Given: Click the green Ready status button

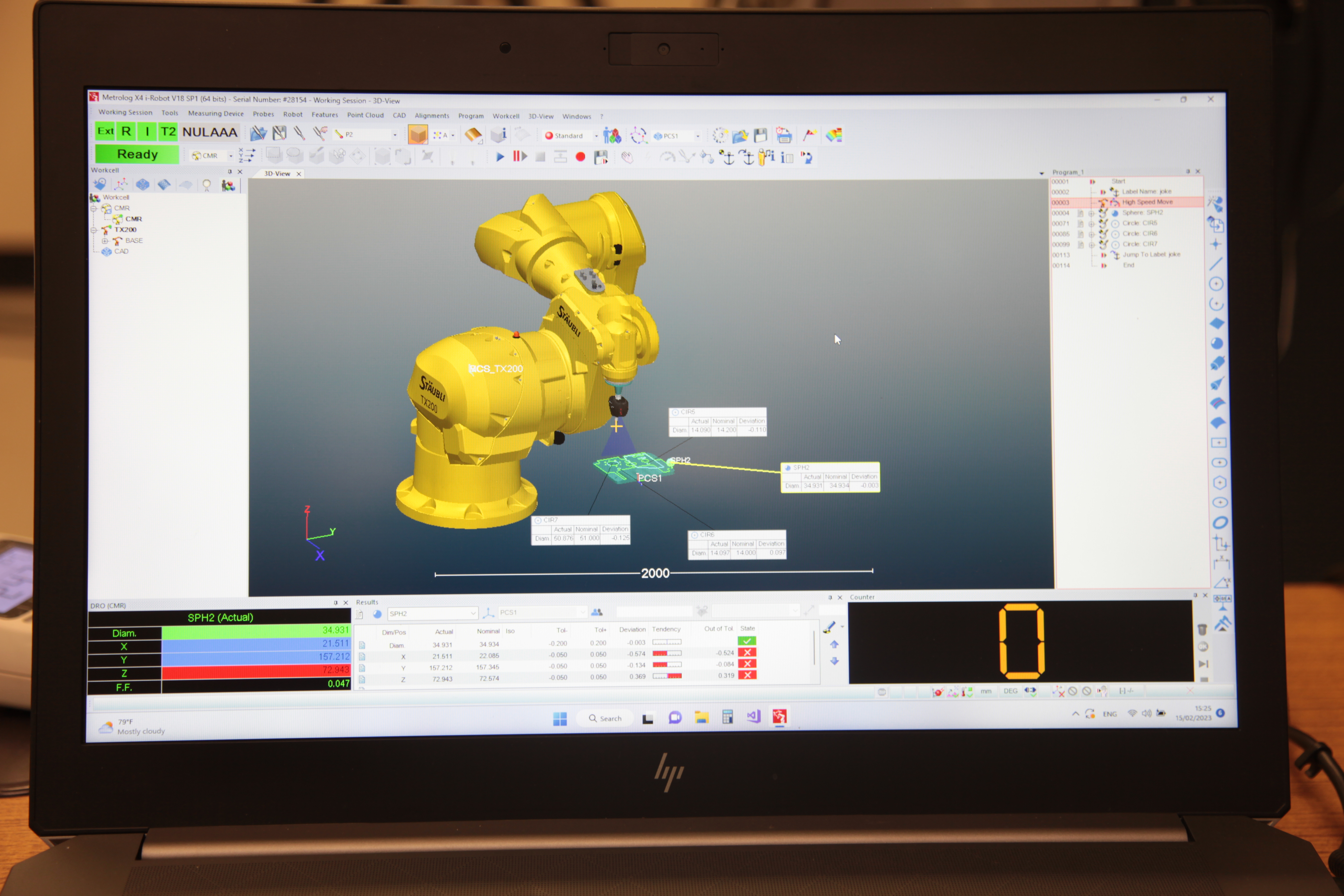Looking at the screenshot, I should (x=137, y=154).
